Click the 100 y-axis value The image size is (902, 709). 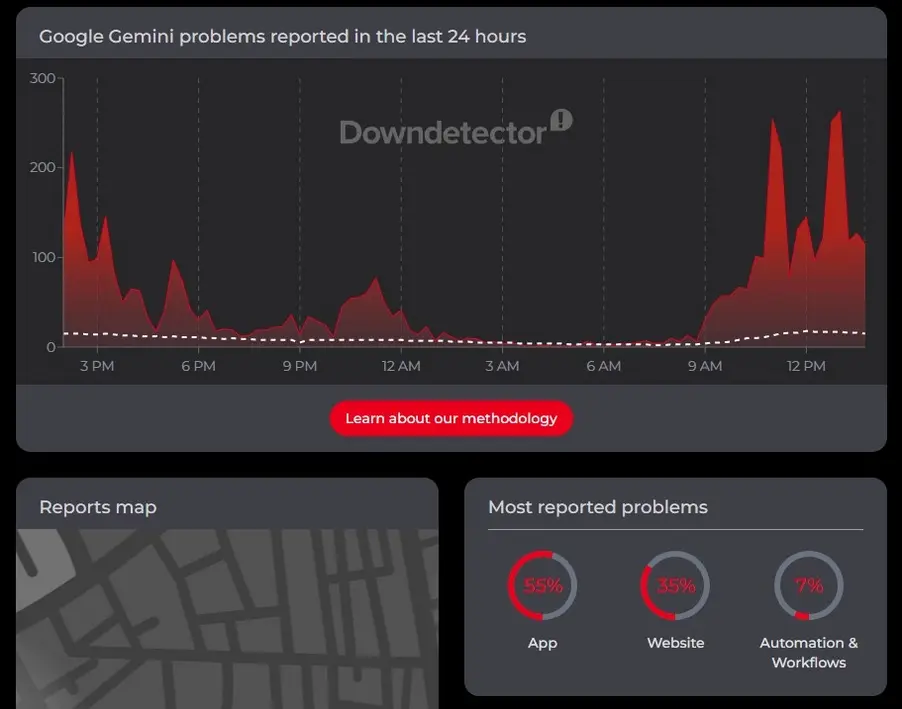tap(44, 257)
